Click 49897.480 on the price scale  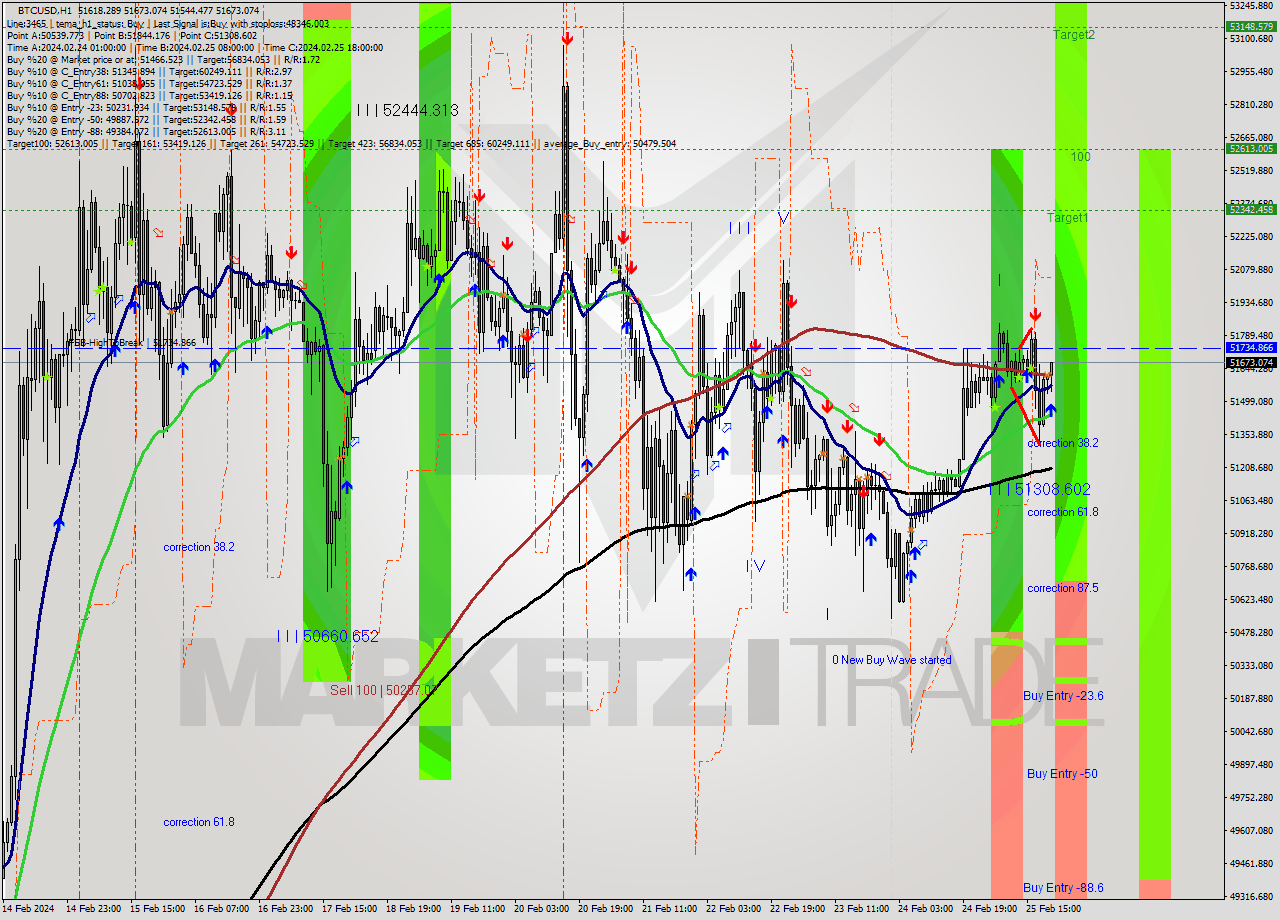point(1252,764)
